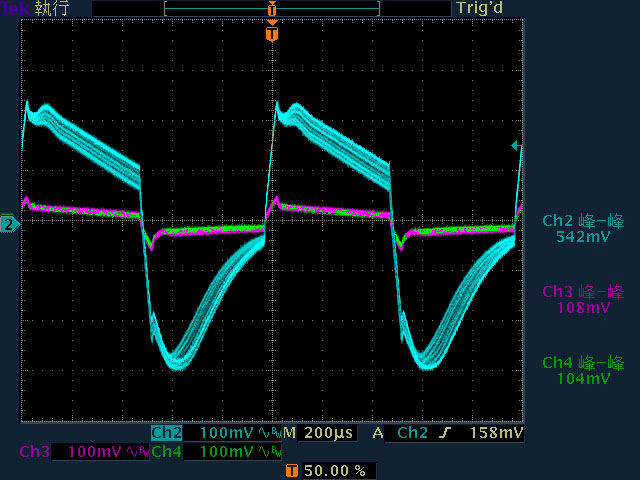Click the Tek logo
The image size is (640, 480).
(15, 8)
